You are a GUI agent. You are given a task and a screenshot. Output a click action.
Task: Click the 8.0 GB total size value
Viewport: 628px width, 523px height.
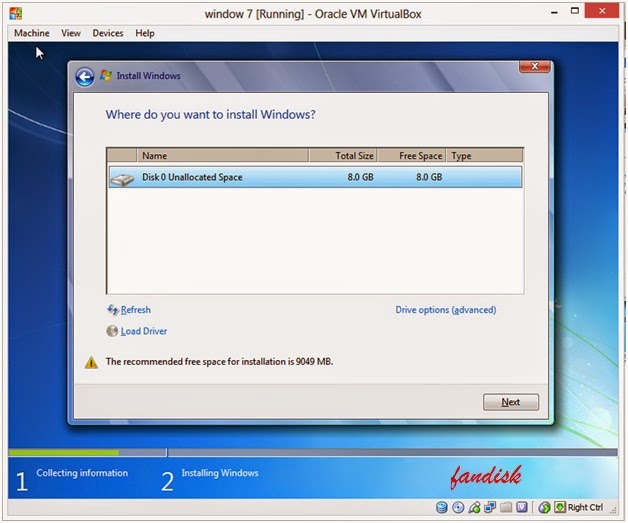[x=360, y=177]
